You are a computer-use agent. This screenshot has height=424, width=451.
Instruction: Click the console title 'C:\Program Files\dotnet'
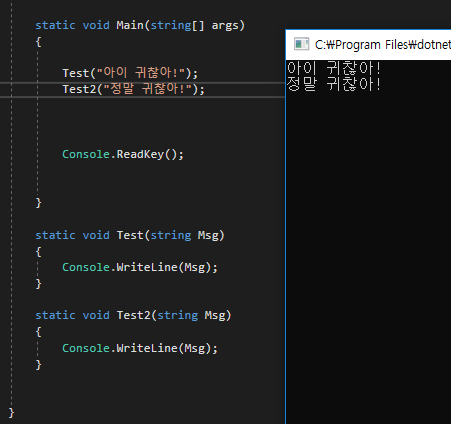[x=383, y=45]
